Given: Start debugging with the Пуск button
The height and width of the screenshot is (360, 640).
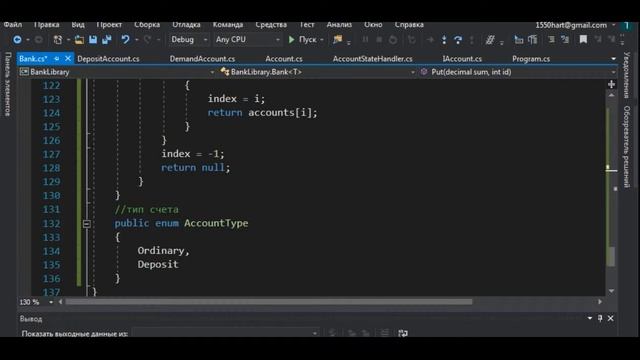Looking at the screenshot, I should tap(302, 40).
